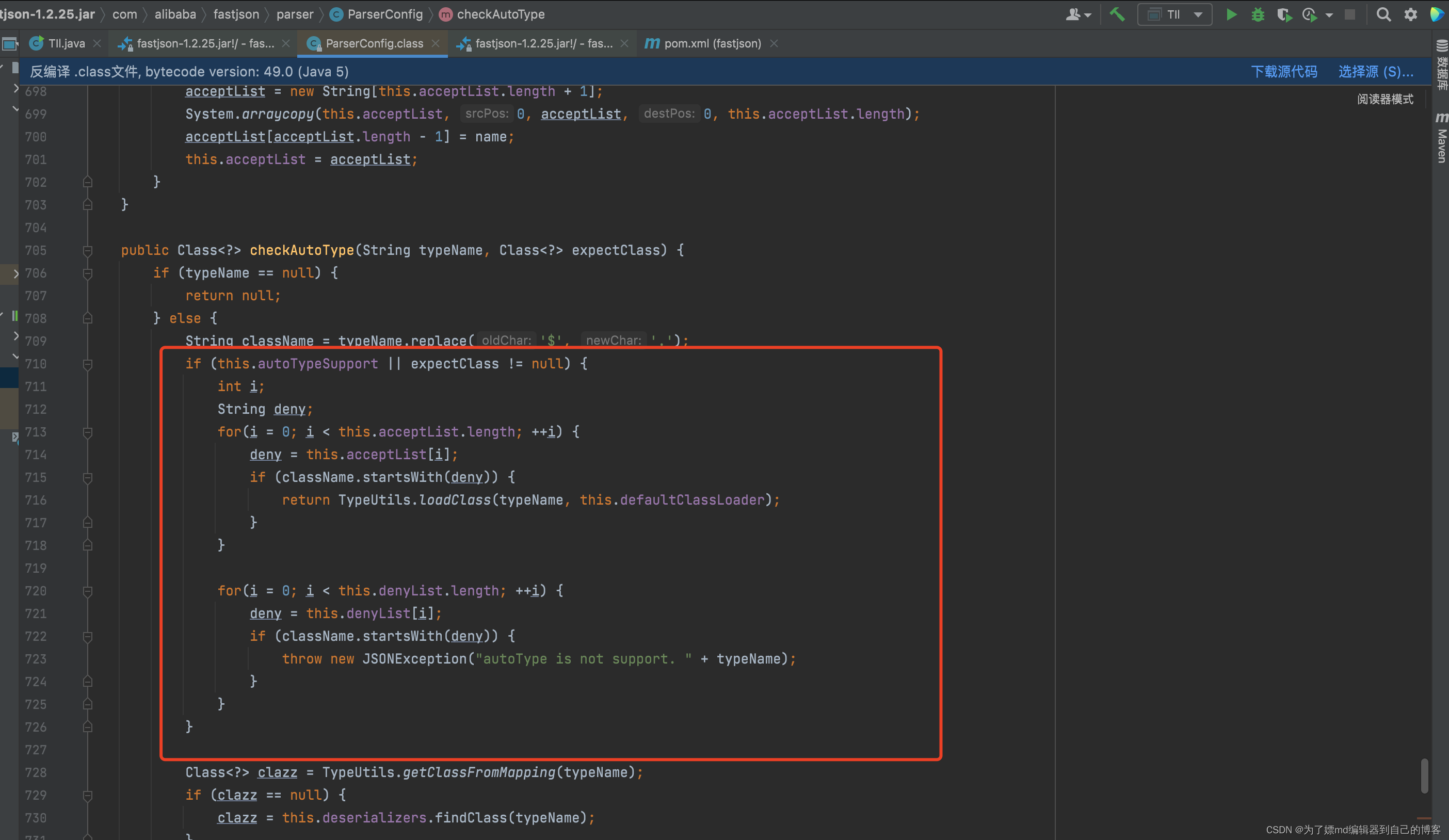Click 'denyList' on line 720
1449x840 pixels.
tap(411, 590)
